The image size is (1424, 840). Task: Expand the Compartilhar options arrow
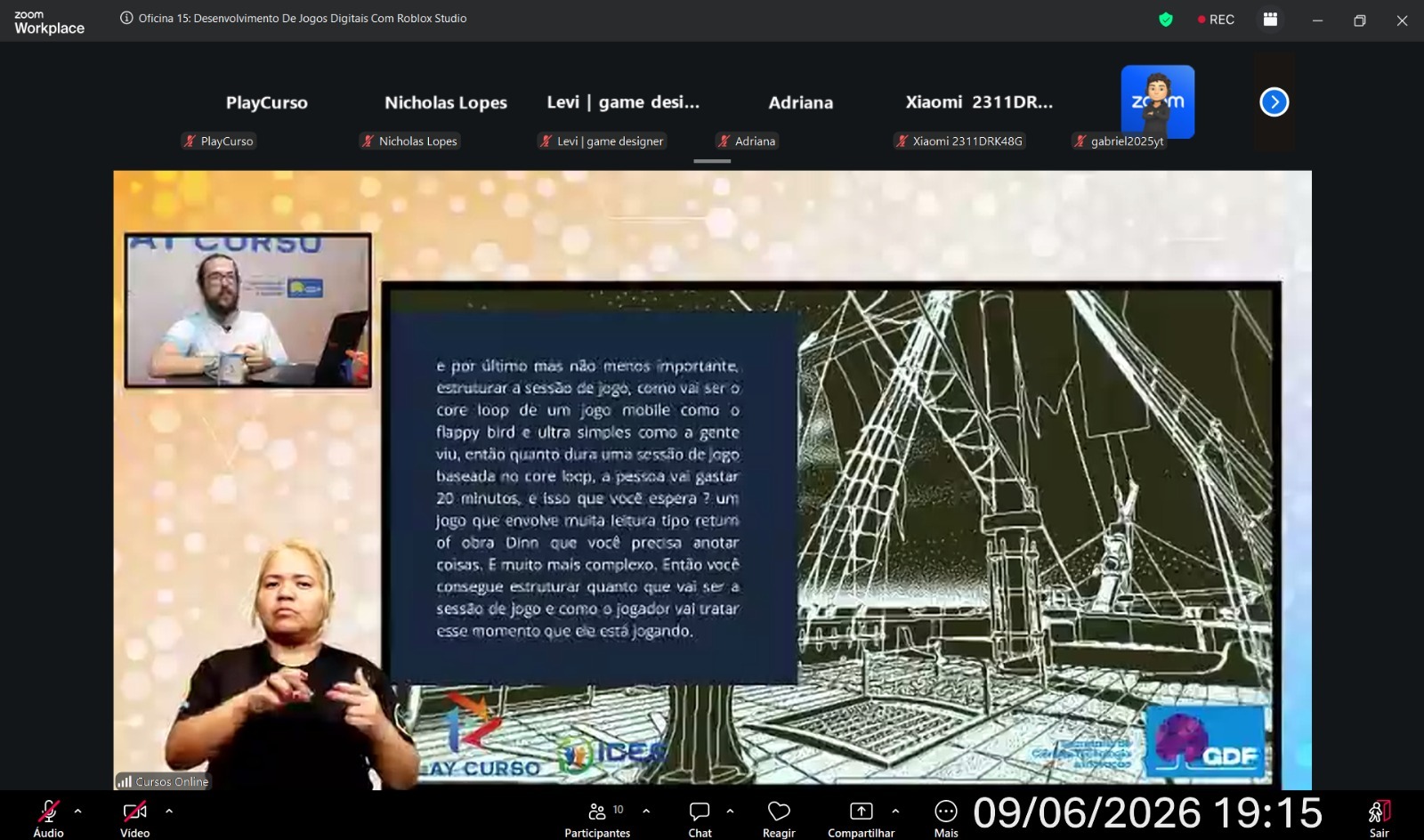[895, 811]
